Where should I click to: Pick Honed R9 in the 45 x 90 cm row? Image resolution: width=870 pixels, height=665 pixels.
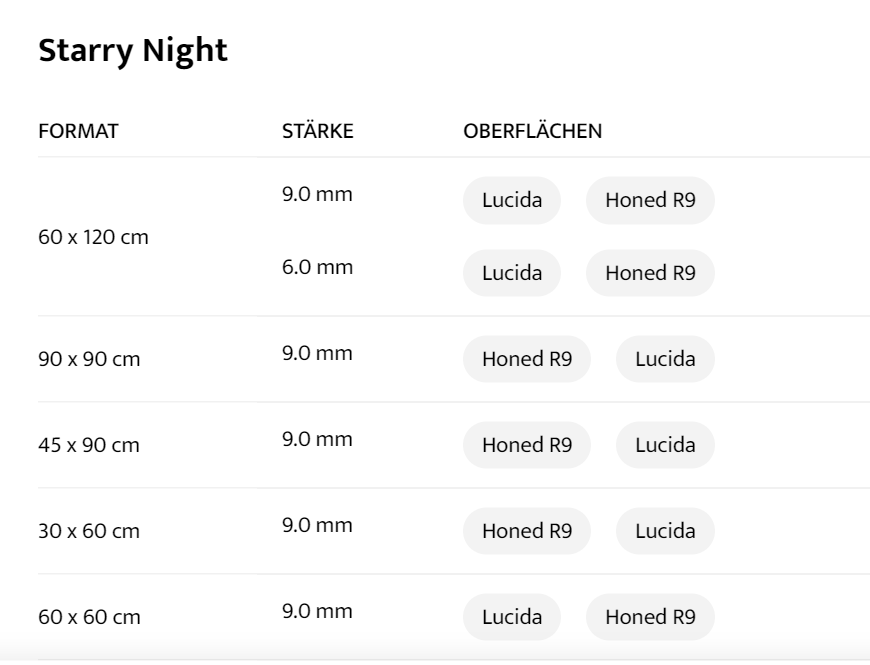[526, 445]
